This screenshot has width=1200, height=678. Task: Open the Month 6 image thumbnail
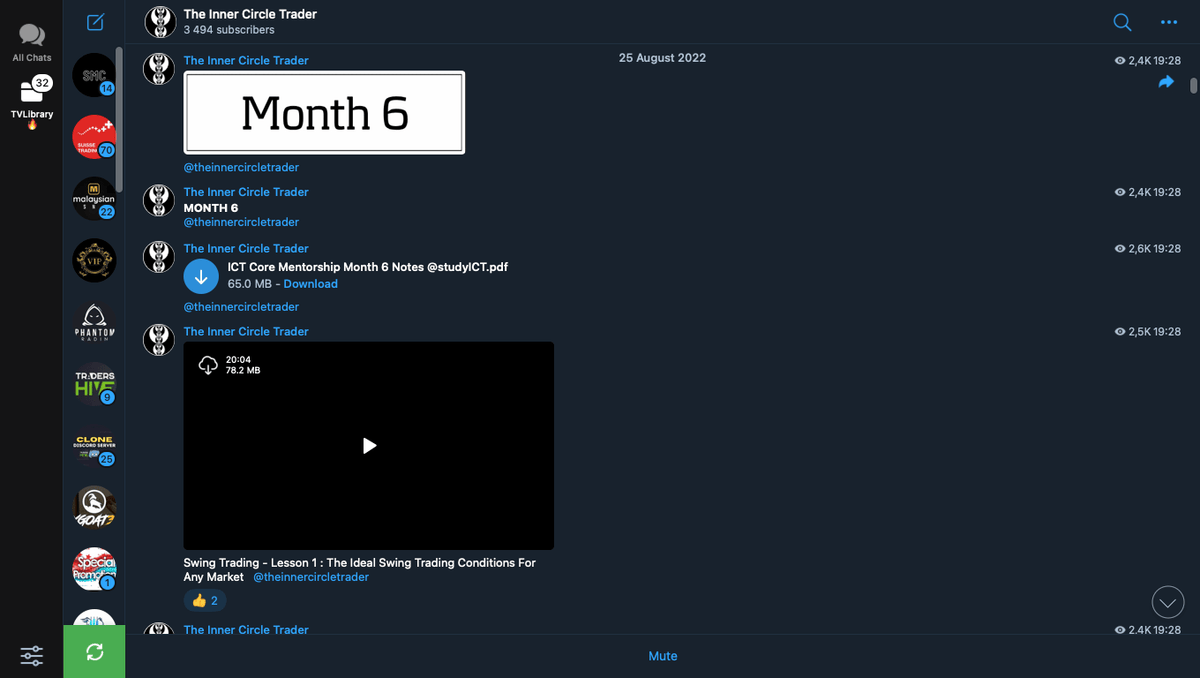click(x=324, y=113)
